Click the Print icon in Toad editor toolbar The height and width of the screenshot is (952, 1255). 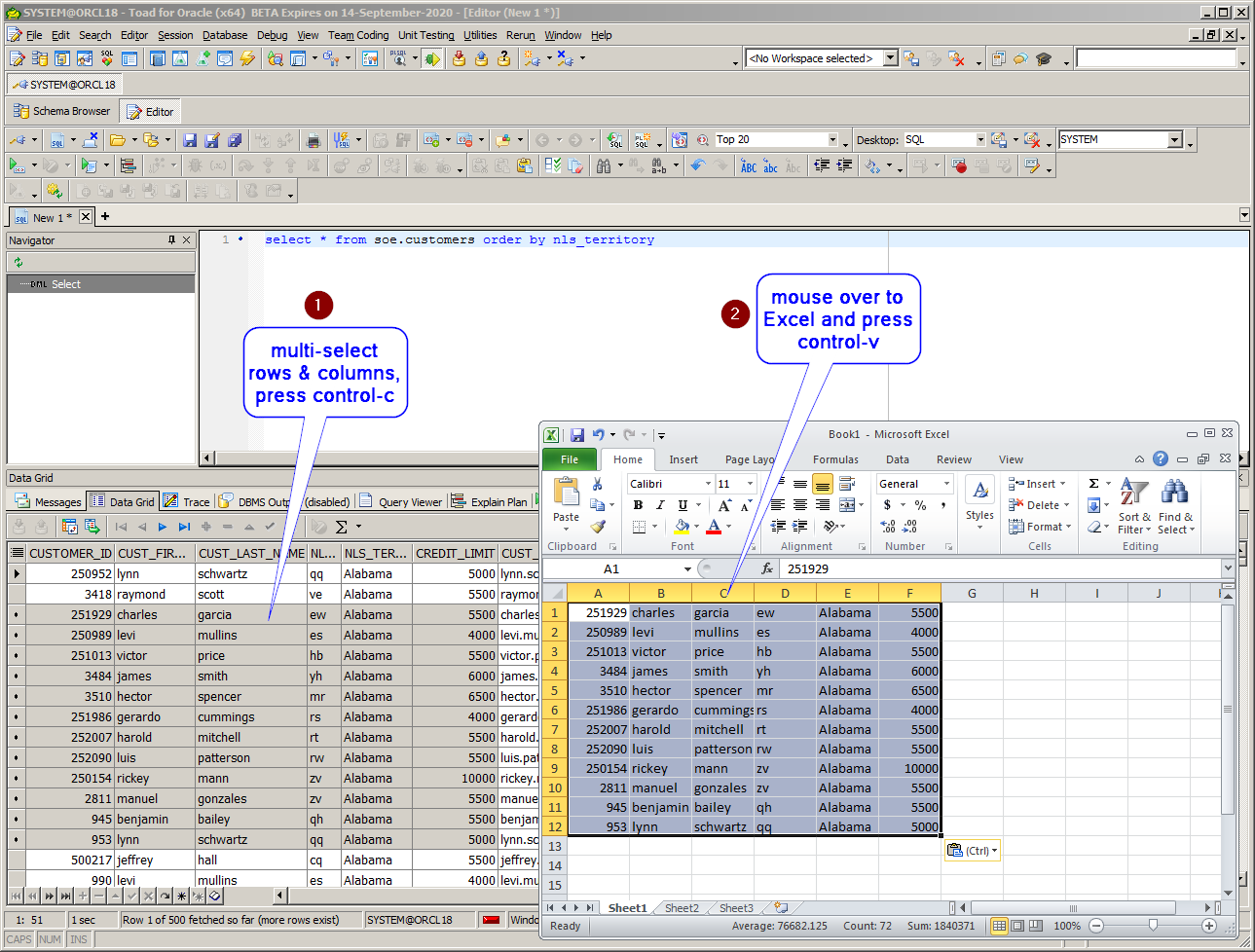[314, 140]
